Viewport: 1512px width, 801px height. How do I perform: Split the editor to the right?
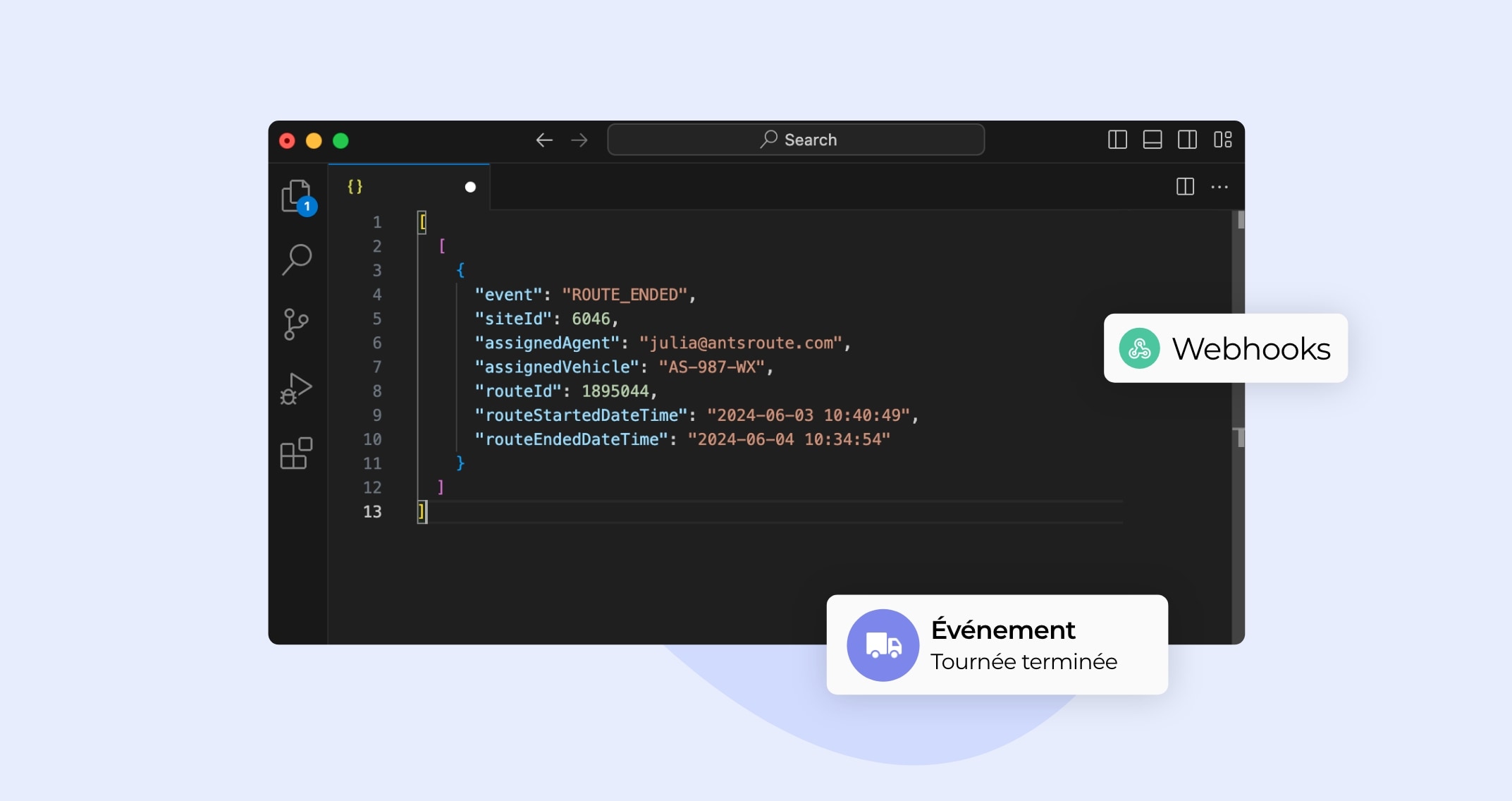[1185, 187]
